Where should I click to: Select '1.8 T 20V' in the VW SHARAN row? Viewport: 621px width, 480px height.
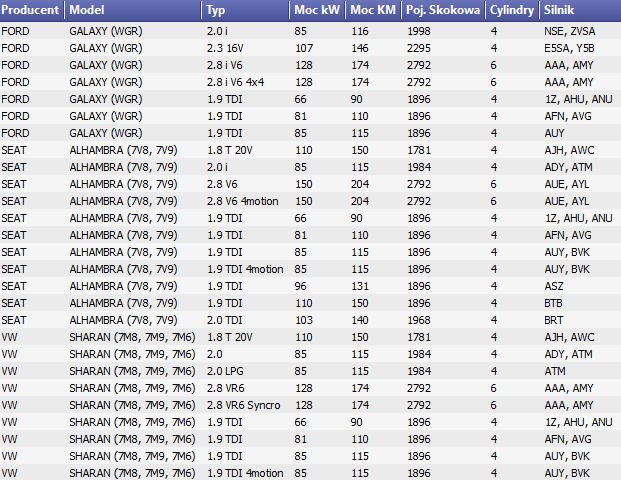229,337
